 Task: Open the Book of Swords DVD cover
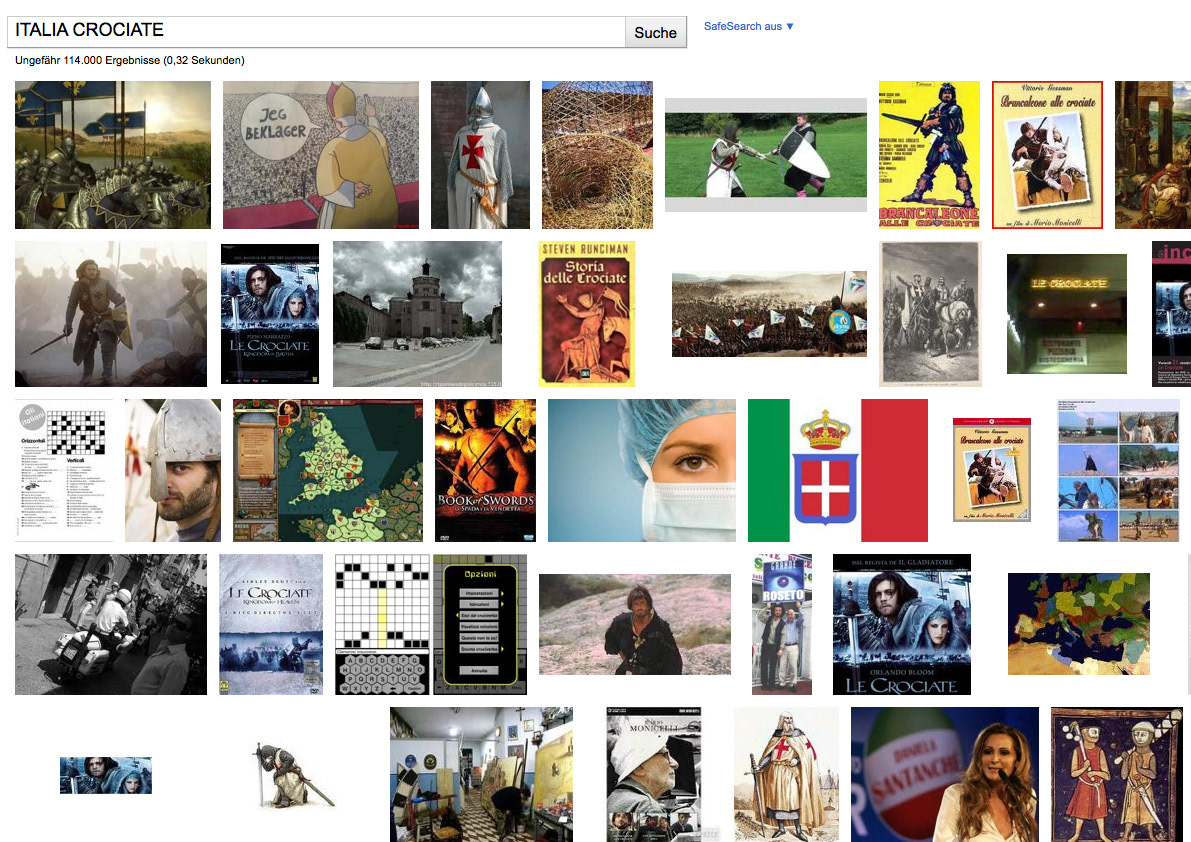pyautogui.click(x=485, y=470)
